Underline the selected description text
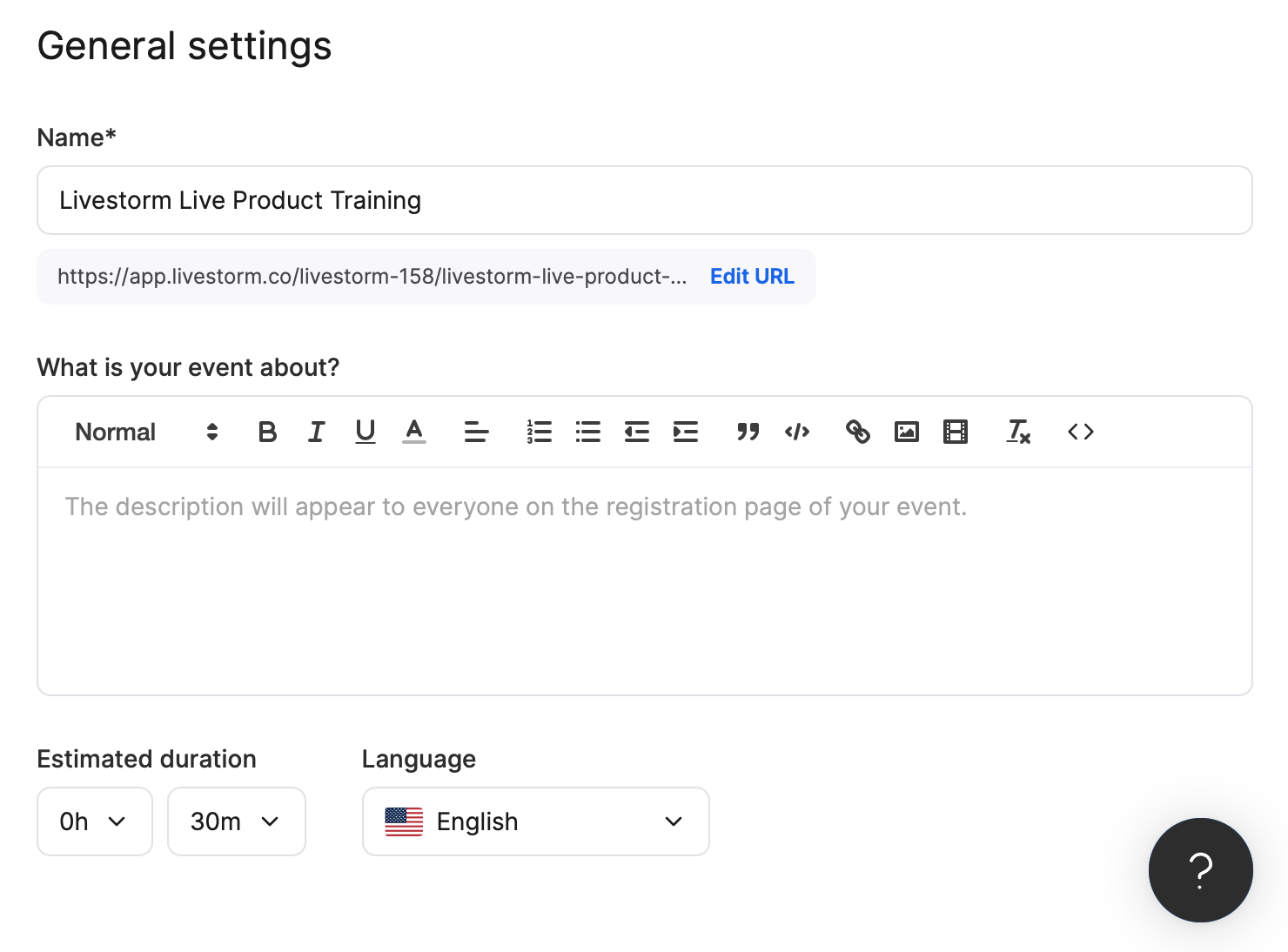This screenshot has width=1288, height=952. pyautogui.click(x=366, y=432)
